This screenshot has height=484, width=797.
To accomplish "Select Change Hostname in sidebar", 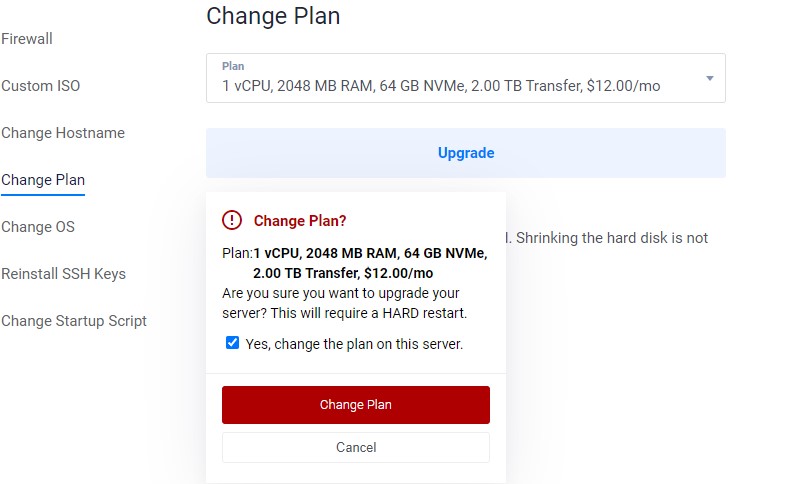I will click(x=63, y=133).
